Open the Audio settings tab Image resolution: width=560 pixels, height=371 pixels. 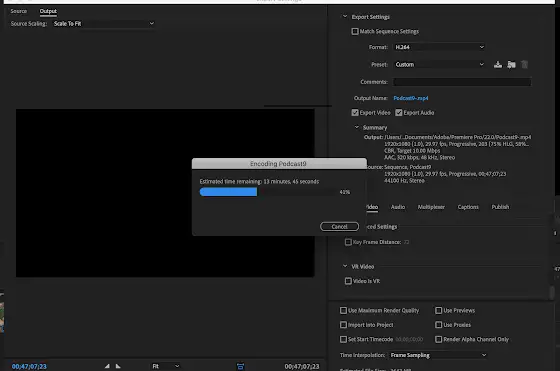pos(398,207)
